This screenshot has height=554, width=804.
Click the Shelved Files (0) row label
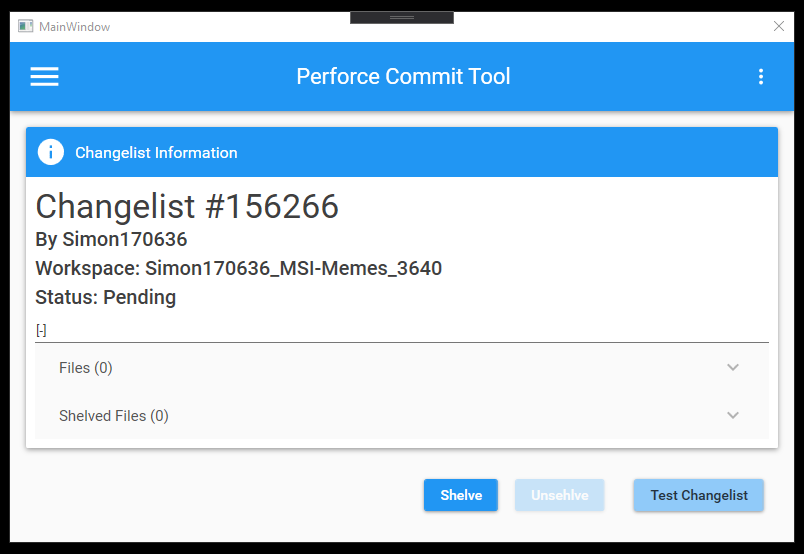pos(114,416)
